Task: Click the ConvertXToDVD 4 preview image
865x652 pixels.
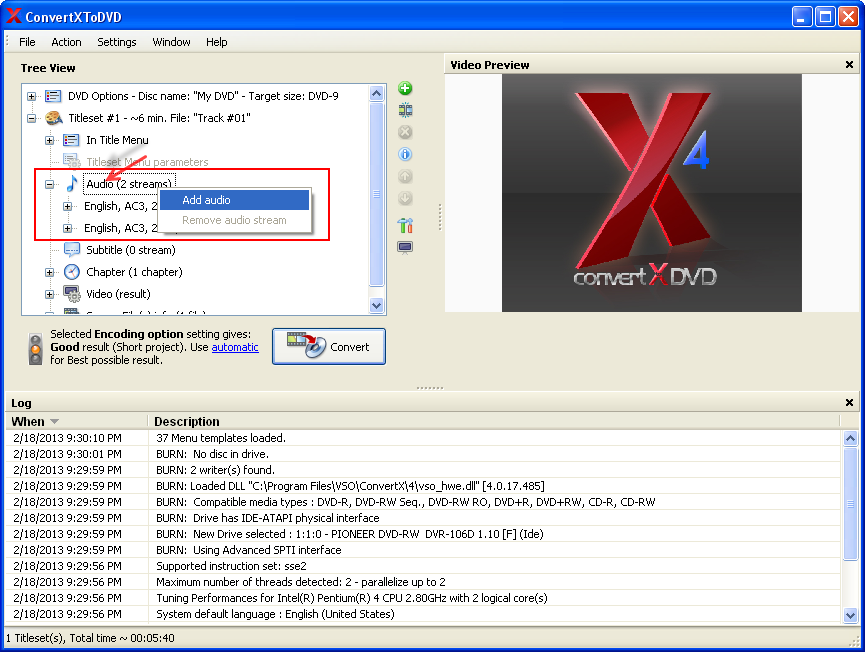Action: pos(652,193)
